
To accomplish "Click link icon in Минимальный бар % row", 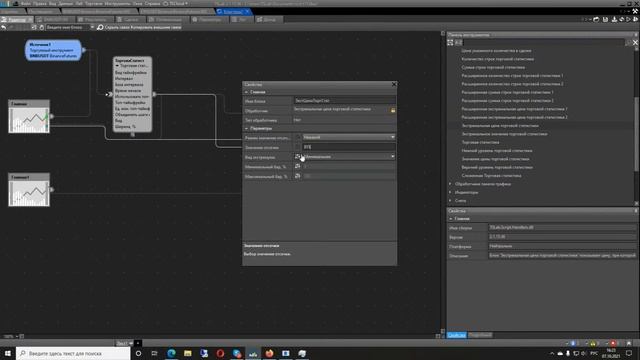I will [x=298, y=166].
